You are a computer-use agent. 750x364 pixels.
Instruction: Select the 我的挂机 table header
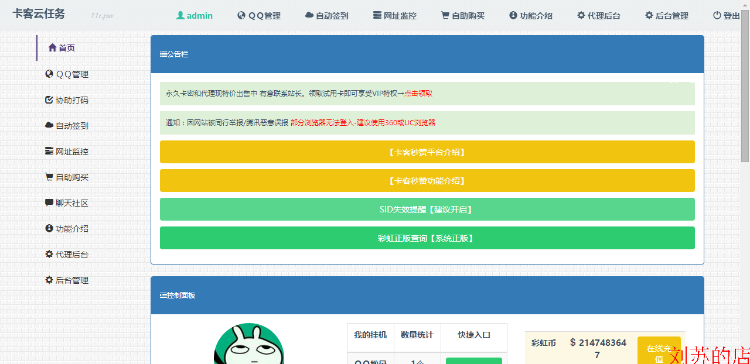tap(370, 335)
